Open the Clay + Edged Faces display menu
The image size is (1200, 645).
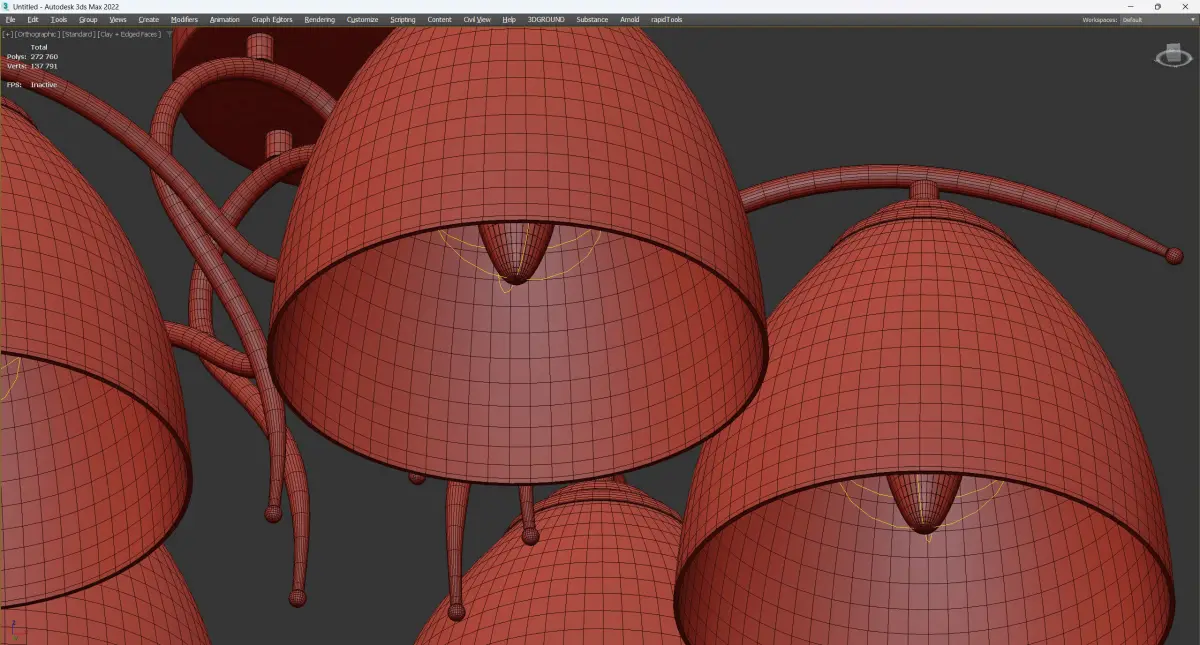point(129,34)
